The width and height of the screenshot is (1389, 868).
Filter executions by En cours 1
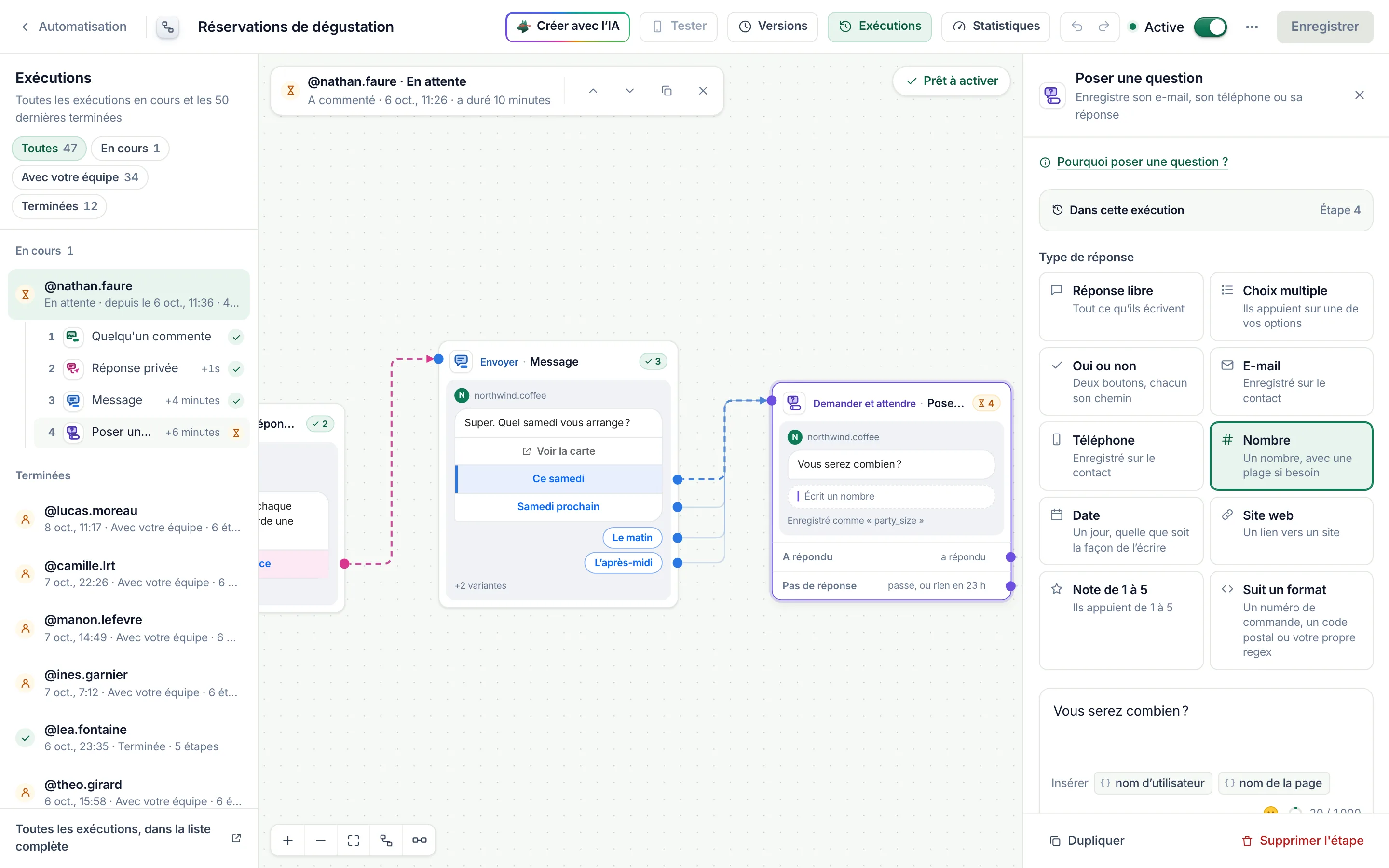point(130,148)
